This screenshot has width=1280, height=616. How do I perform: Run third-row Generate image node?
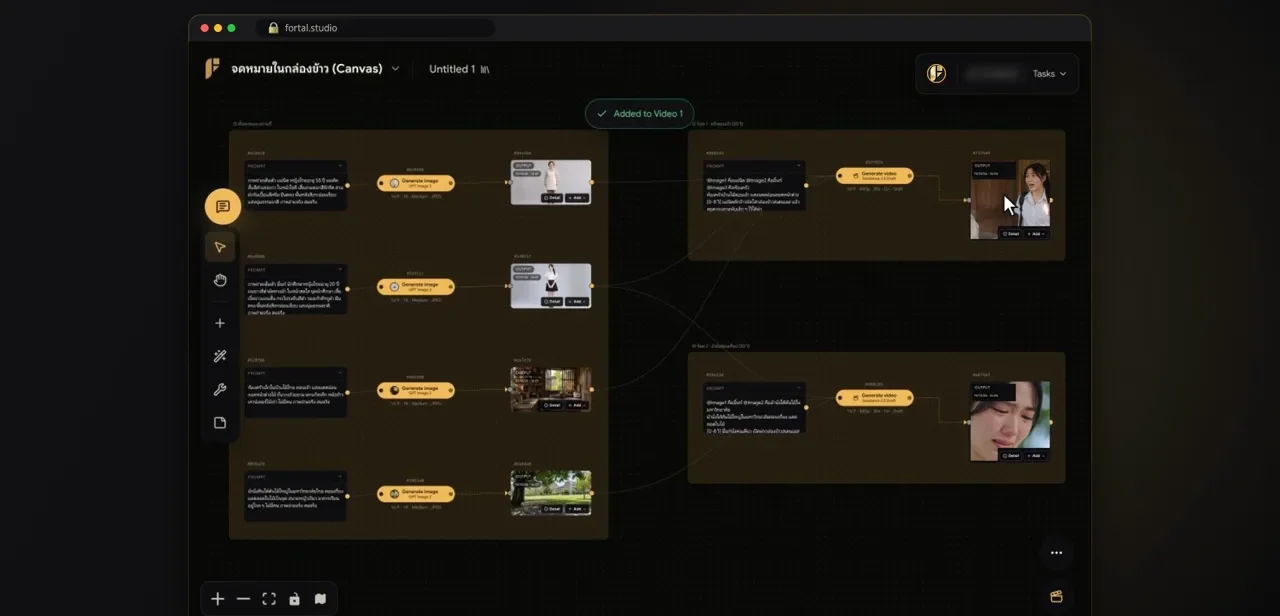[415, 390]
